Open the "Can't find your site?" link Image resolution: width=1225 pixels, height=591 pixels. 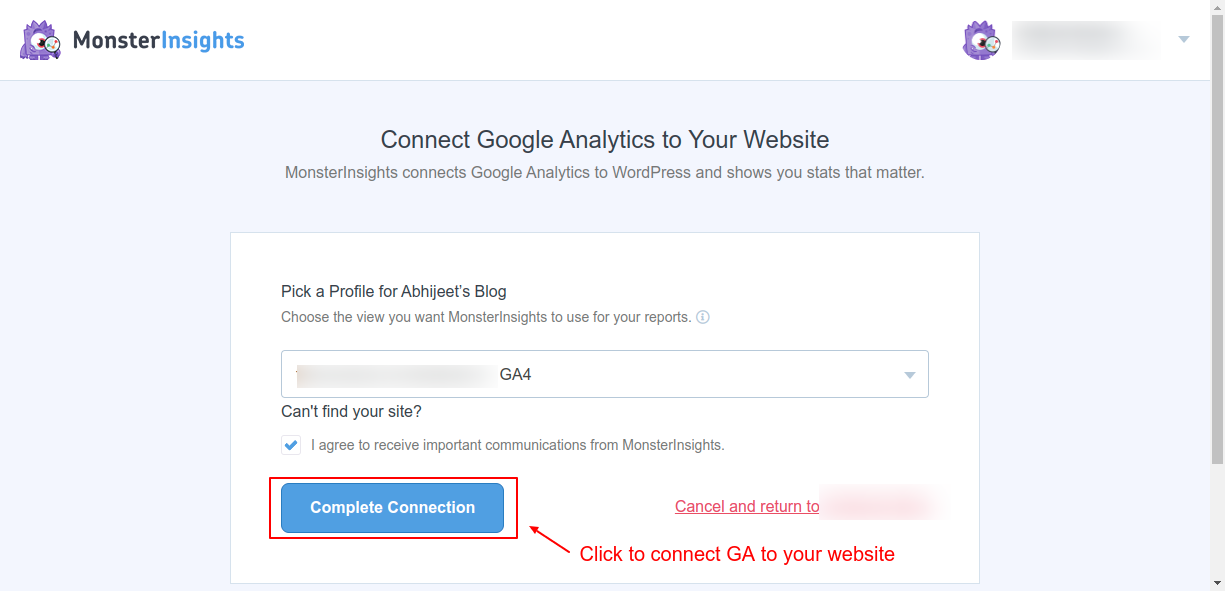pyautogui.click(x=351, y=411)
